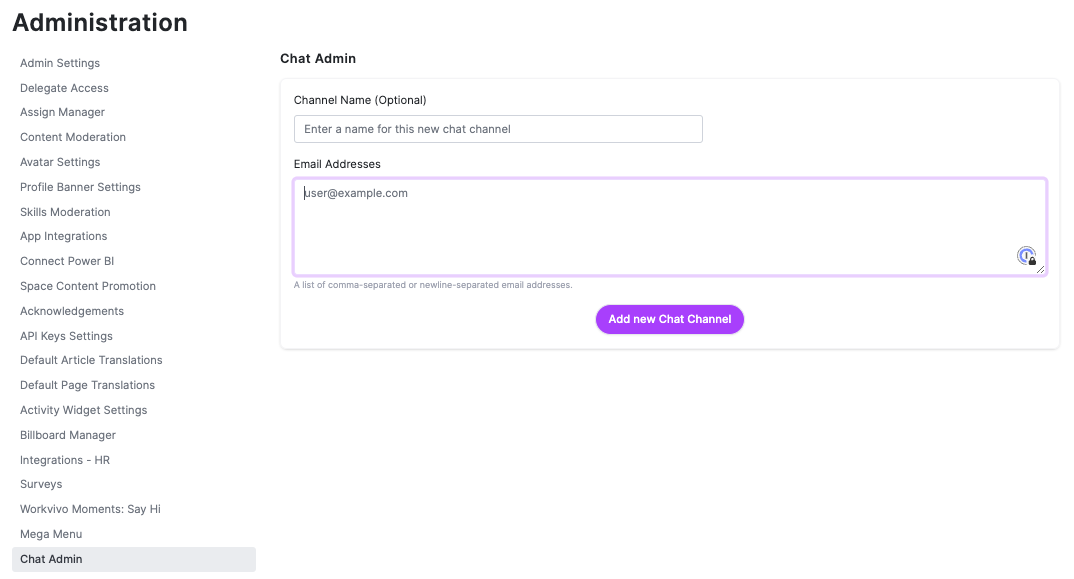This screenshot has width=1074, height=579.
Task: Select the highlighted Chat Admin item
Action: [x=134, y=559]
